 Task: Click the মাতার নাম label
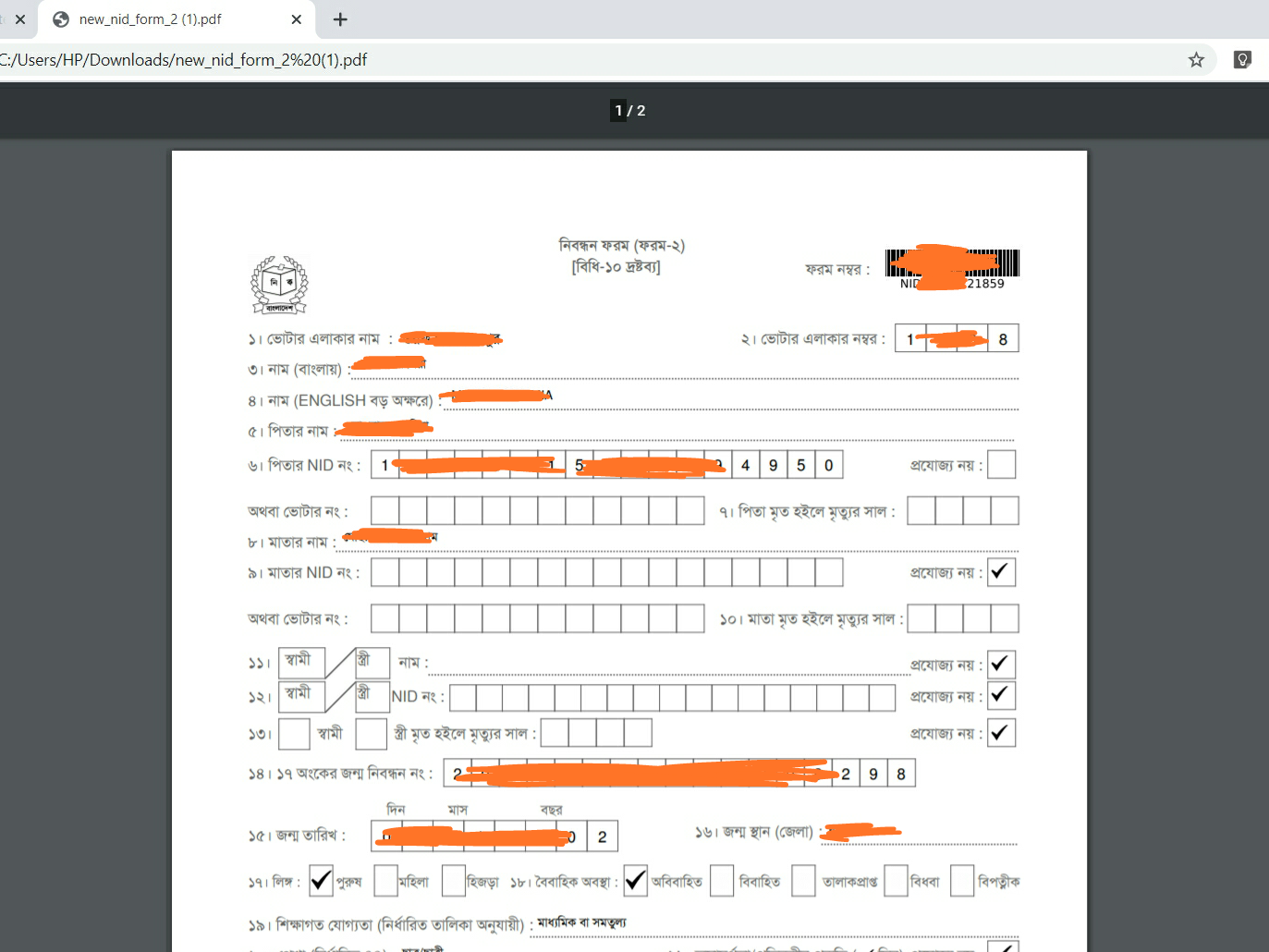click(298, 543)
